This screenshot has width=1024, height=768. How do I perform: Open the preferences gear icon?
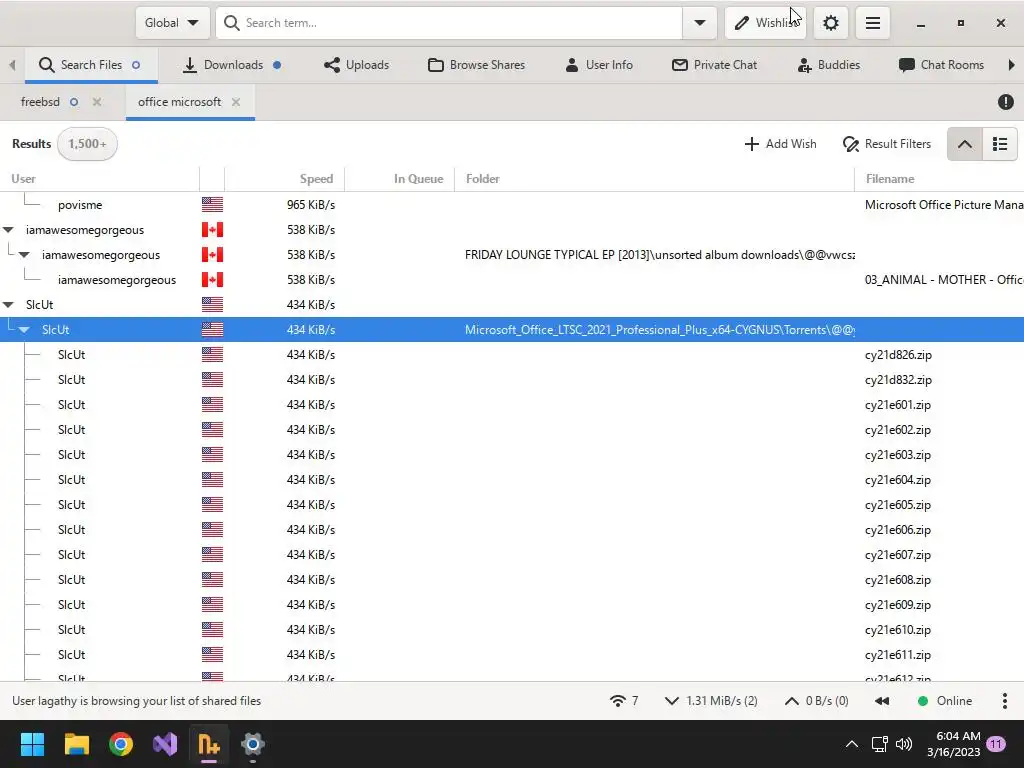click(x=831, y=23)
